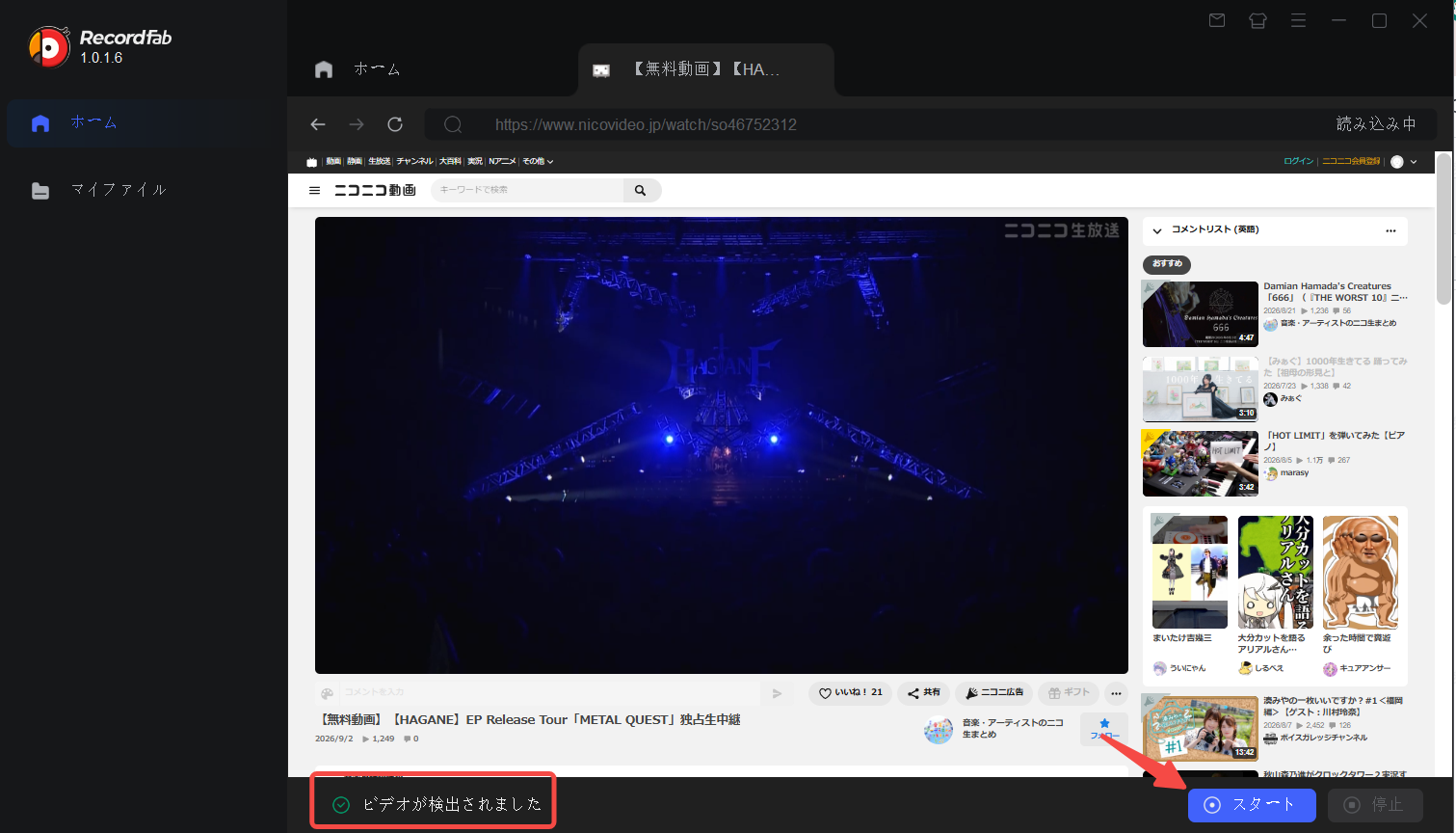This screenshot has height=833, width=1456.
Task: Open コメントリスト three-dot options
Action: [1390, 230]
